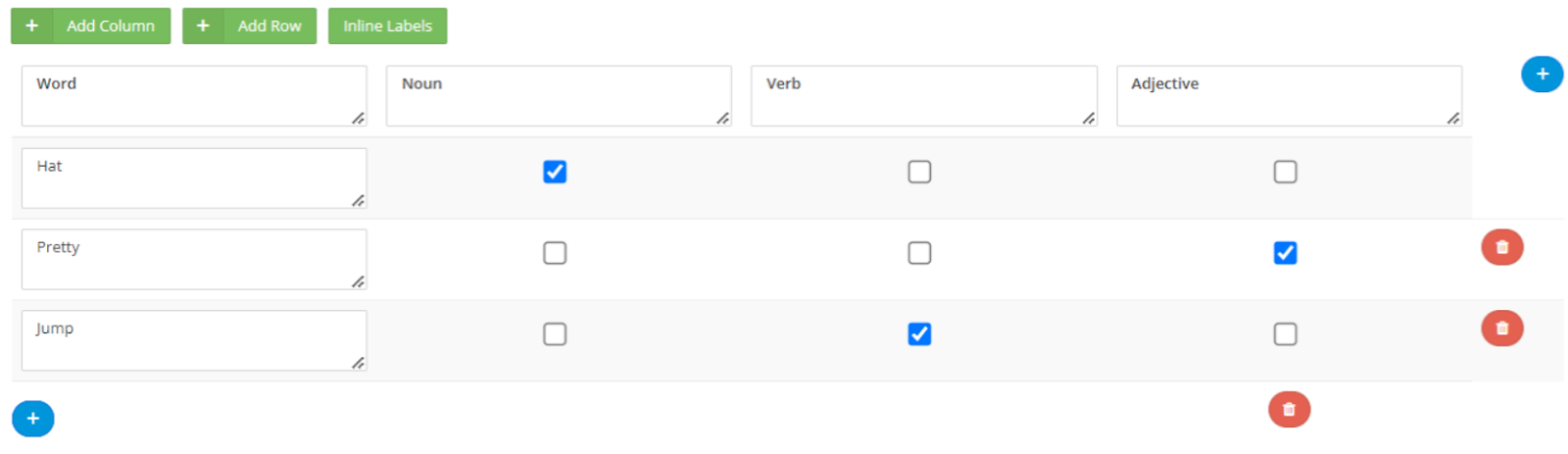This screenshot has width=1568, height=454.
Task: Delete the Adjective column with trash icon
Action: coord(1289,410)
